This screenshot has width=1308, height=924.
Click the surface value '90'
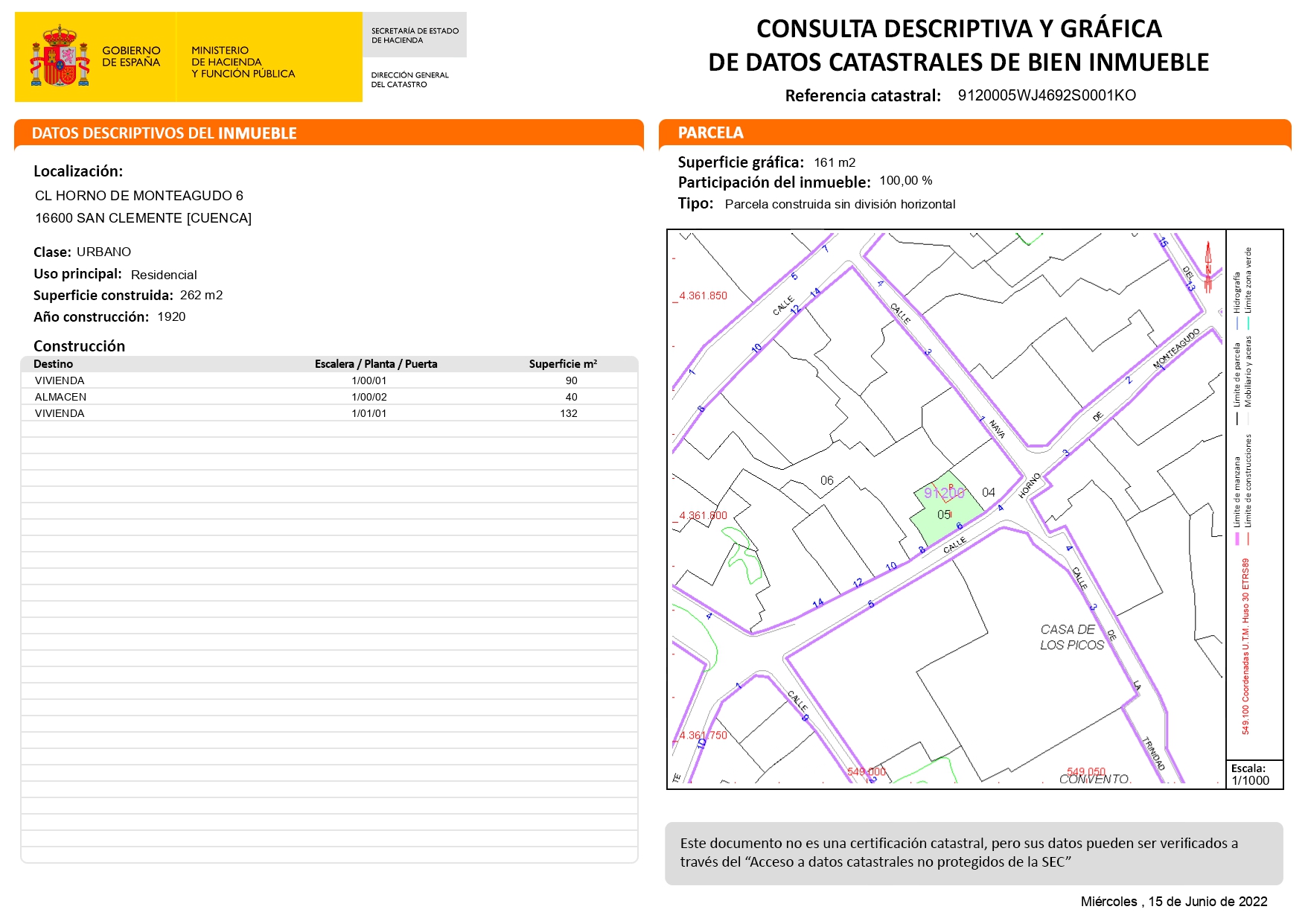571,380
